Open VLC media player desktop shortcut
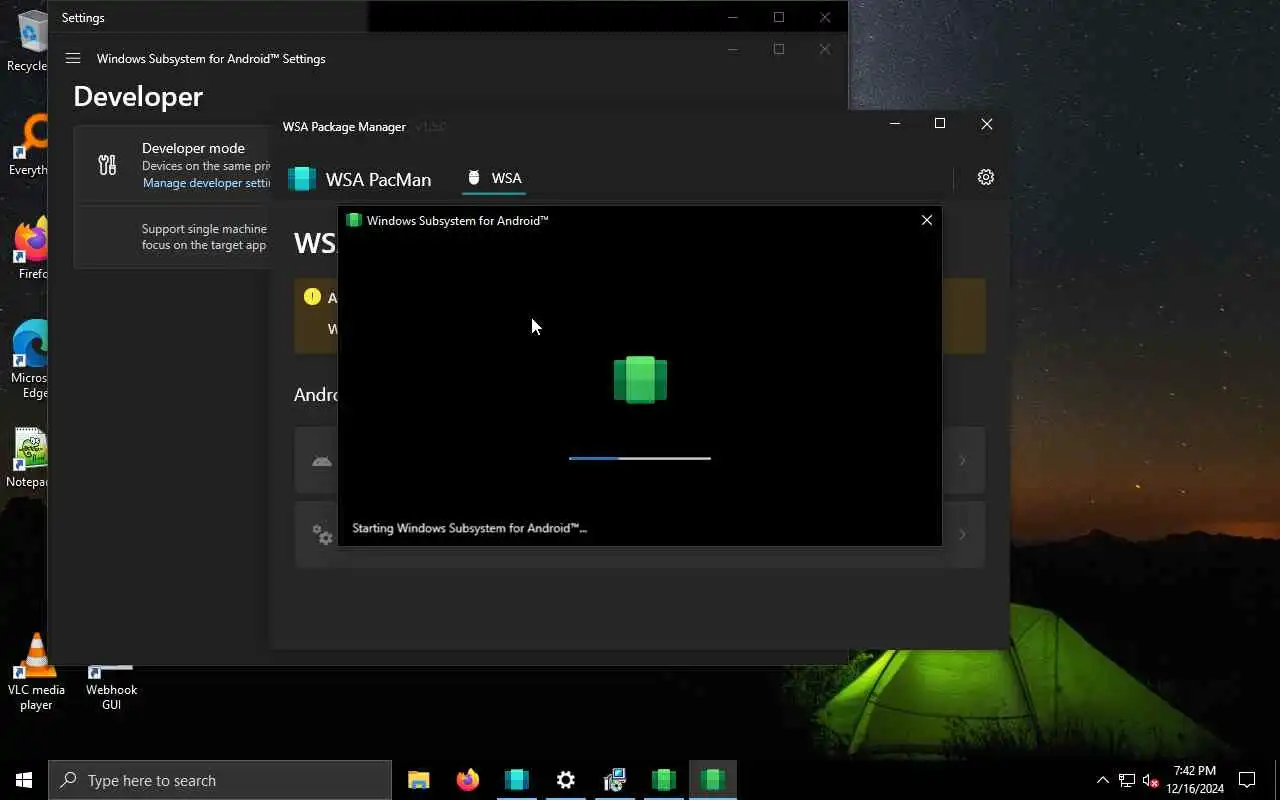Image resolution: width=1280 pixels, height=800 pixels. coord(36,672)
